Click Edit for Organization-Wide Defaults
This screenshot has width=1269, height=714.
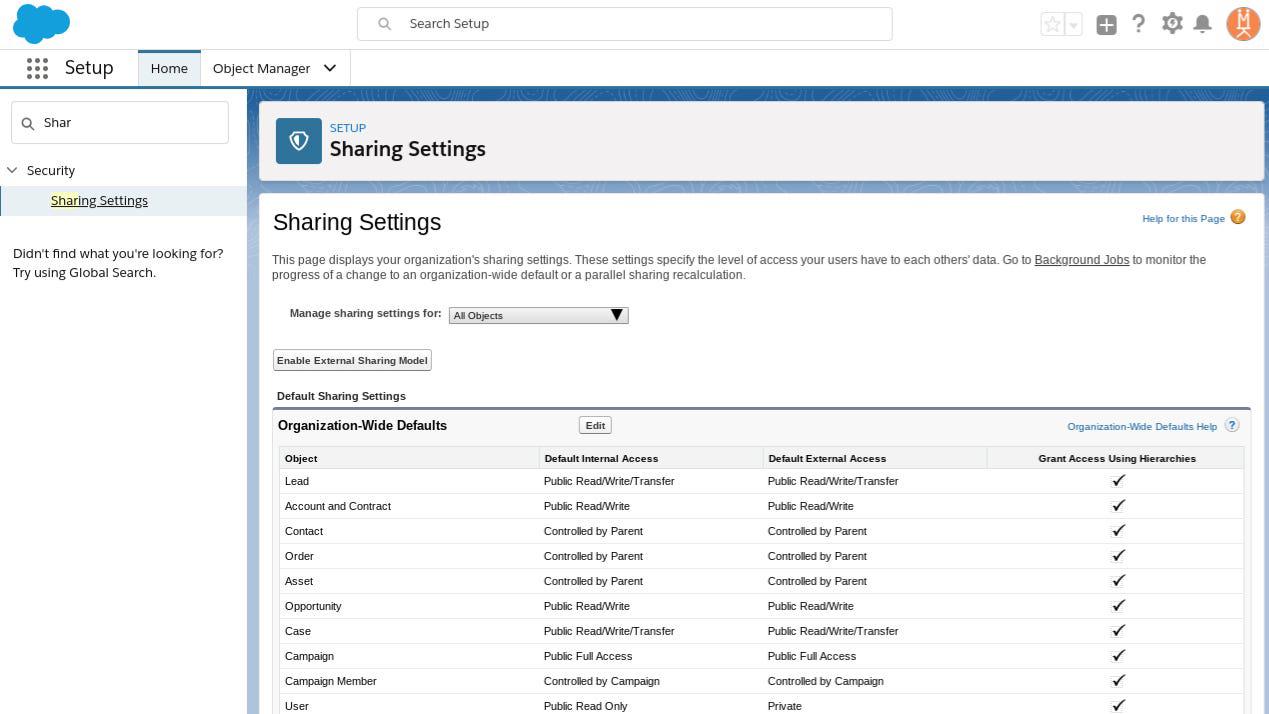pyautogui.click(x=595, y=425)
